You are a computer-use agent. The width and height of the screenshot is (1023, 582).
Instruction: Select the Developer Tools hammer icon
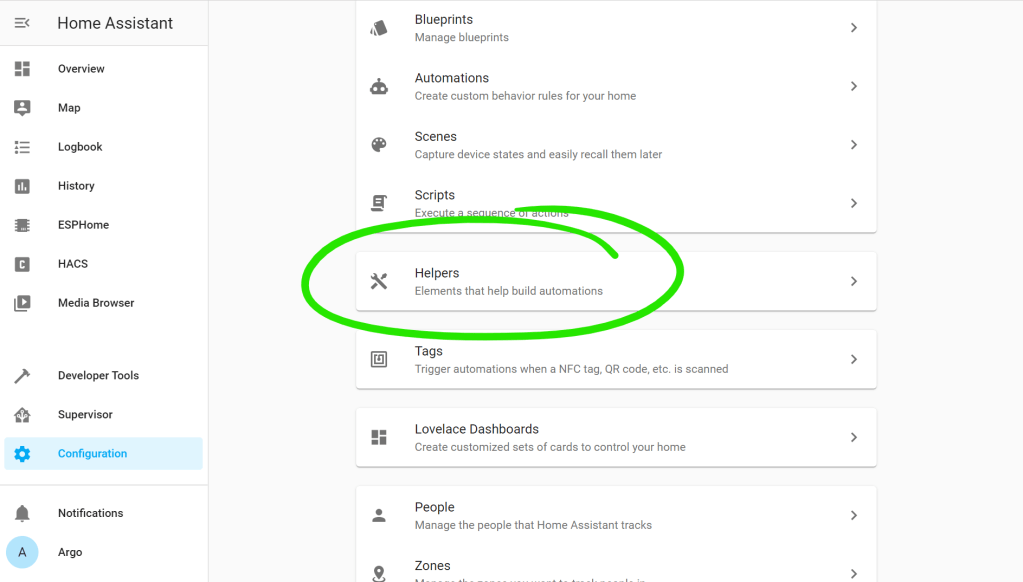pos(22,375)
